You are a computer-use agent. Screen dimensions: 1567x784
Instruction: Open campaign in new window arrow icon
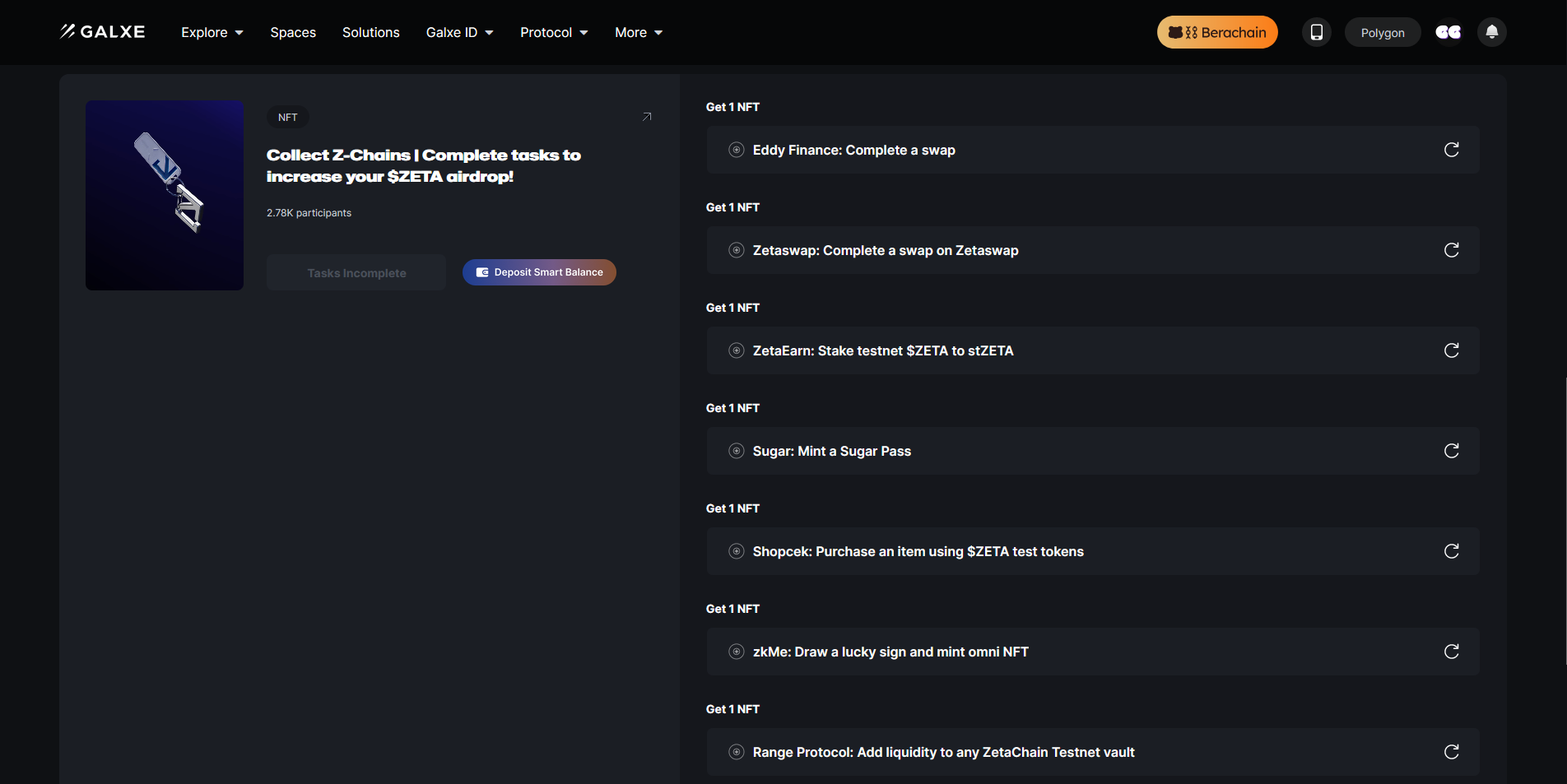click(647, 117)
